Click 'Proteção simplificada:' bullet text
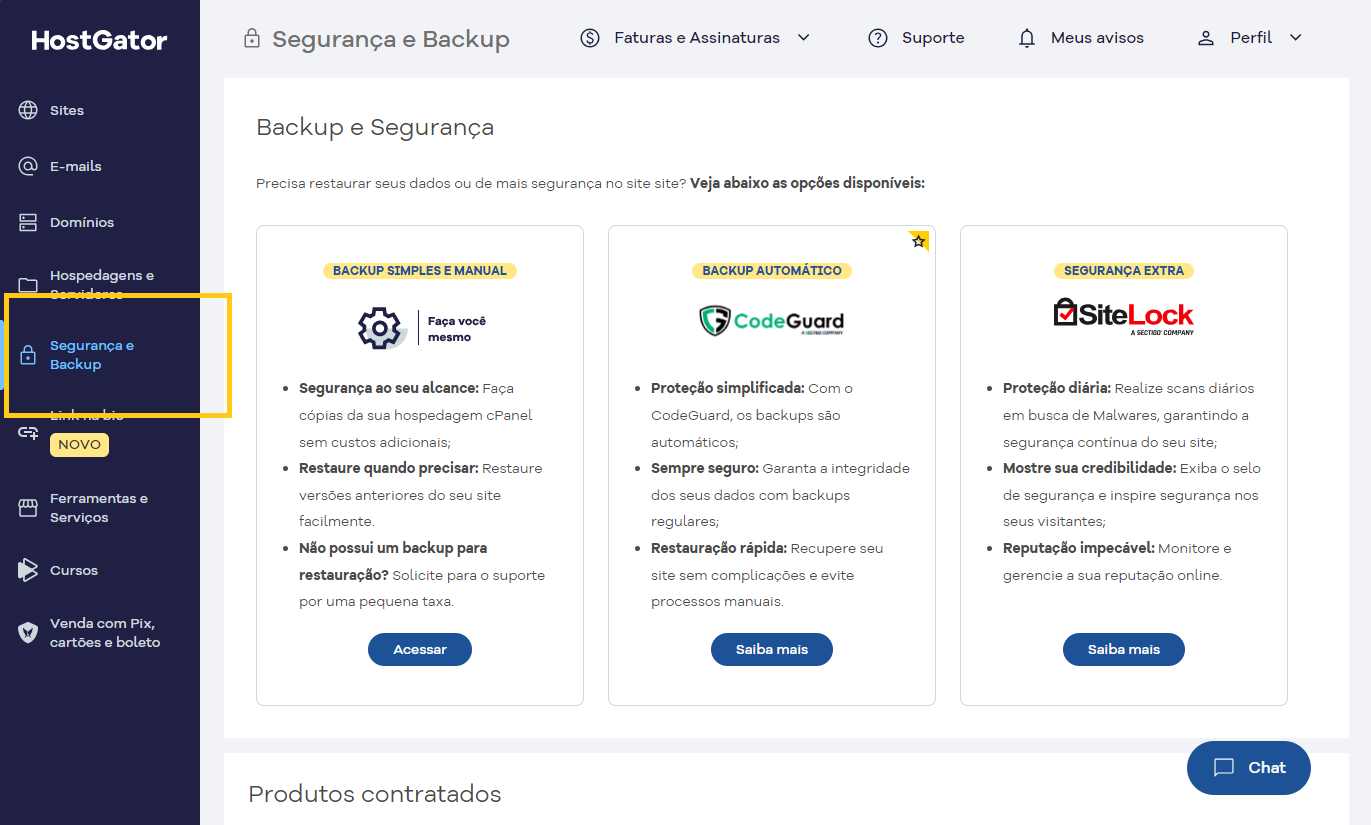1371x825 pixels. pos(728,388)
